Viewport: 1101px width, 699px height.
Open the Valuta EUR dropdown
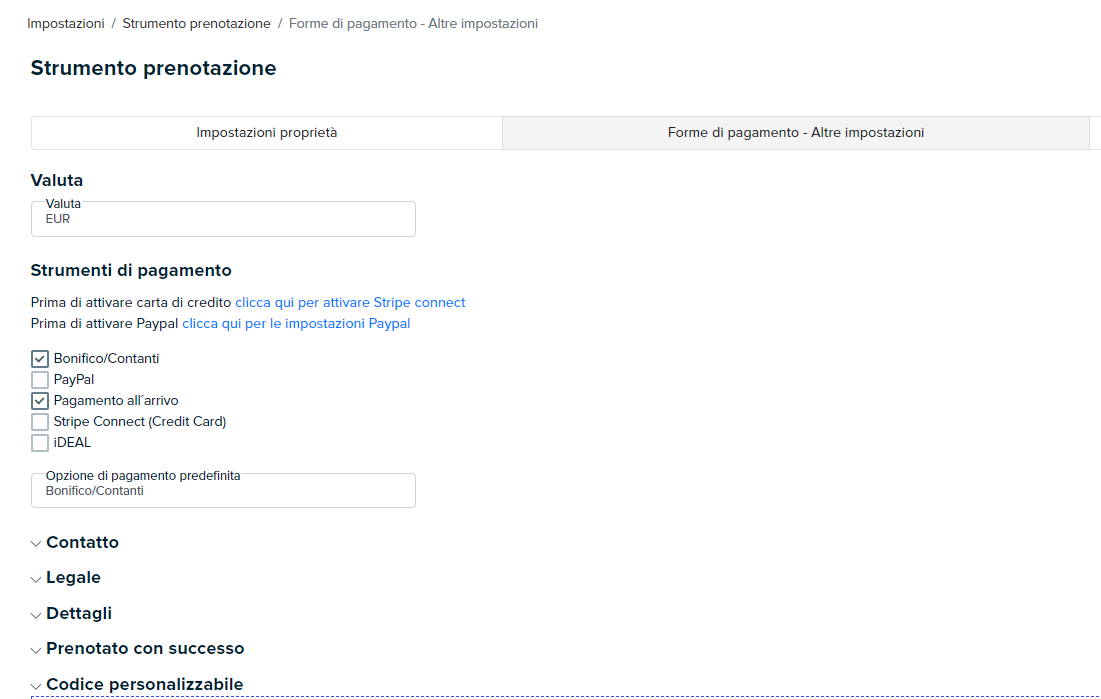[223, 219]
